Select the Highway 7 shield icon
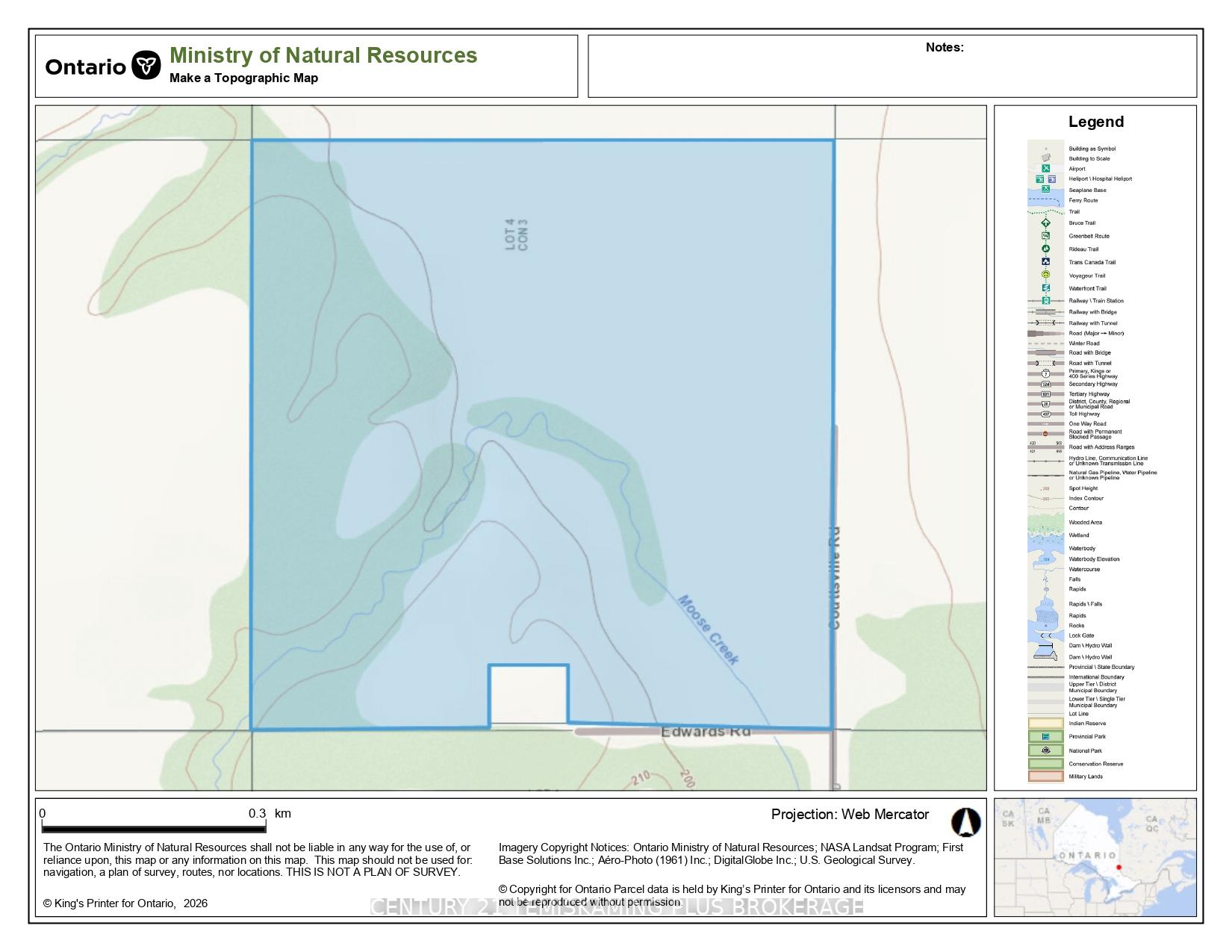This screenshot has height=952, width=1232. click(1046, 373)
